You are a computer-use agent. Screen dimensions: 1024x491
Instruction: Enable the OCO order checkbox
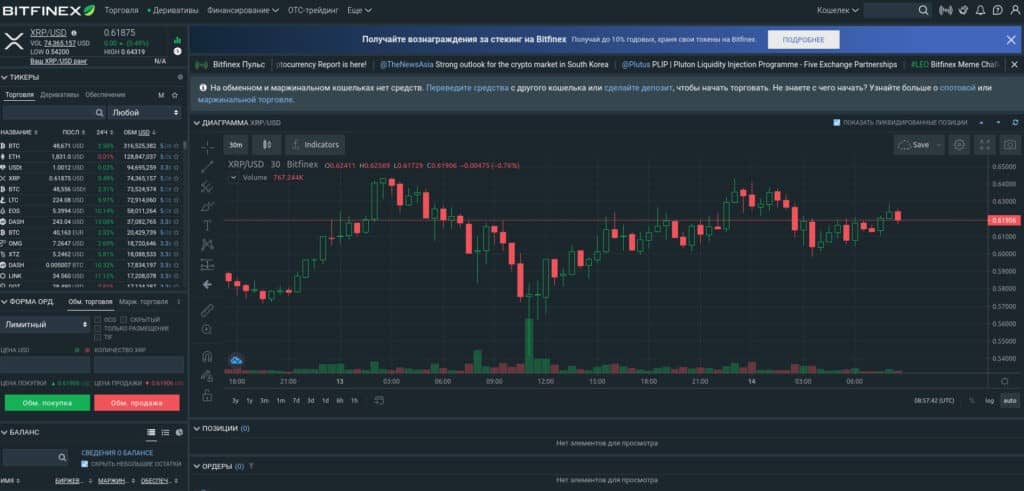click(97, 320)
